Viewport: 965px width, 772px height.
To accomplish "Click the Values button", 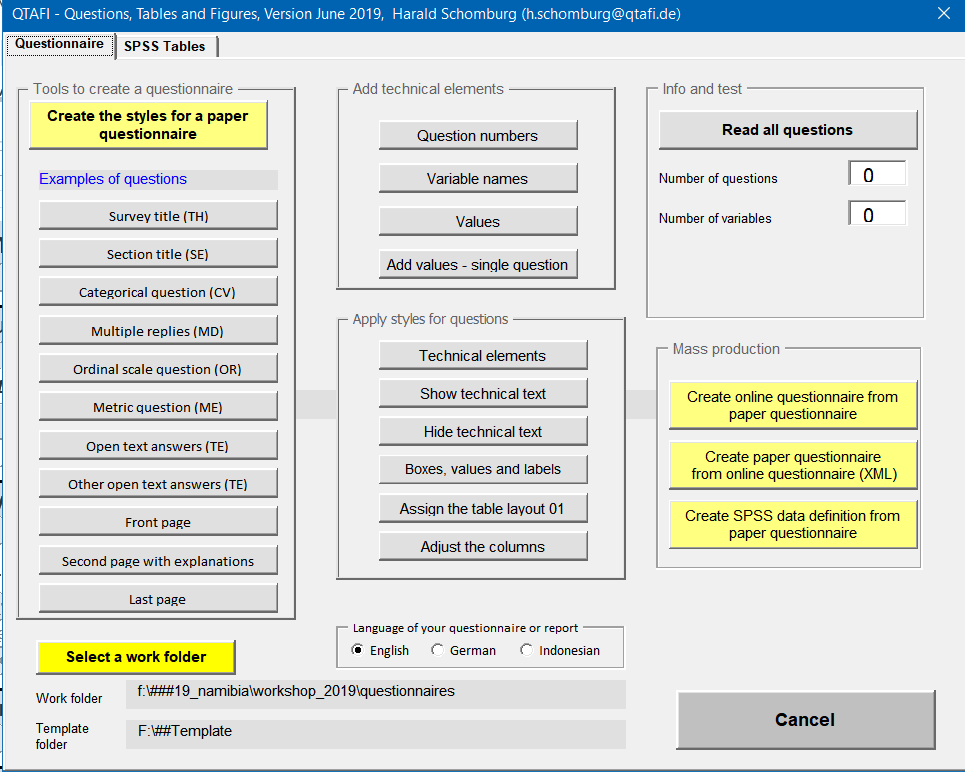I will click(x=478, y=222).
